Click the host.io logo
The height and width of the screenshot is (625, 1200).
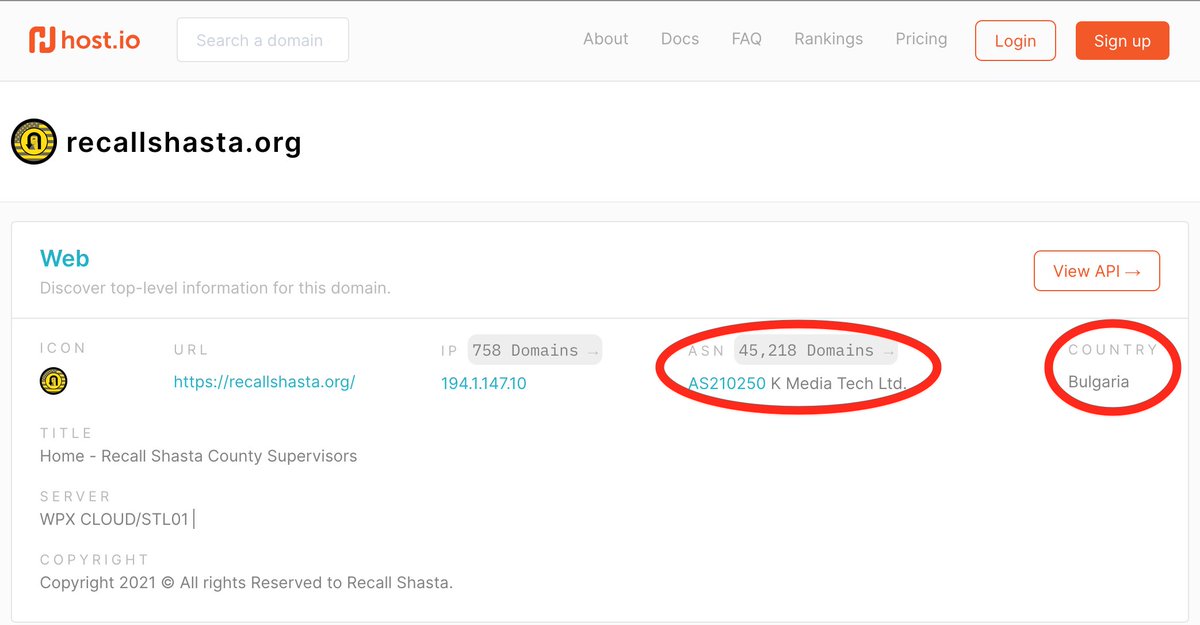coord(84,40)
